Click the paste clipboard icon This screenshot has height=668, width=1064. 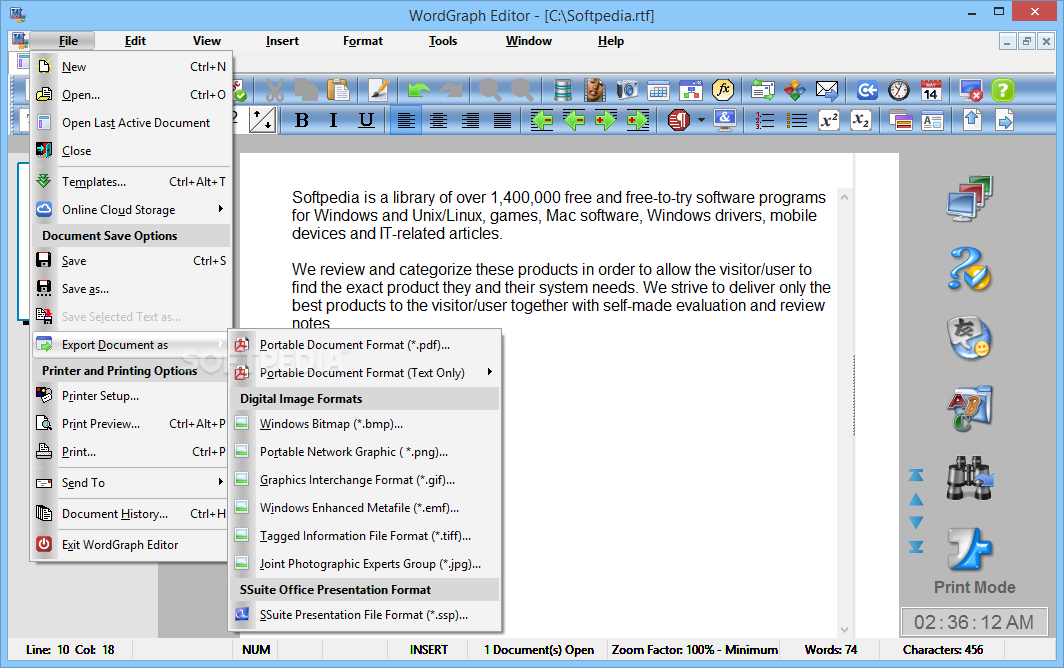coord(338,90)
